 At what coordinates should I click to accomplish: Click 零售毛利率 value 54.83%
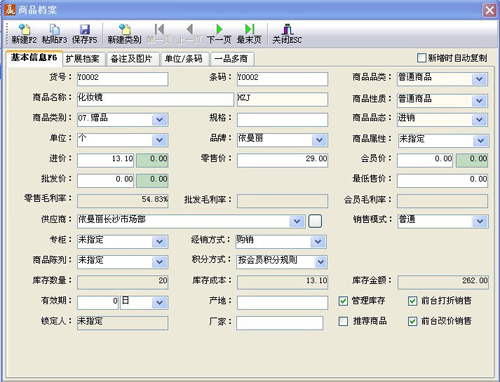point(123,201)
